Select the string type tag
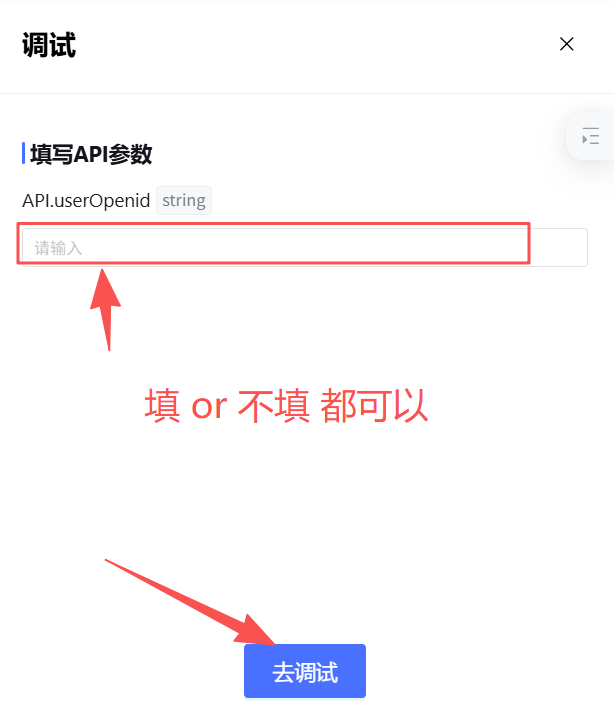The height and width of the screenshot is (726, 614). pos(184,200)
